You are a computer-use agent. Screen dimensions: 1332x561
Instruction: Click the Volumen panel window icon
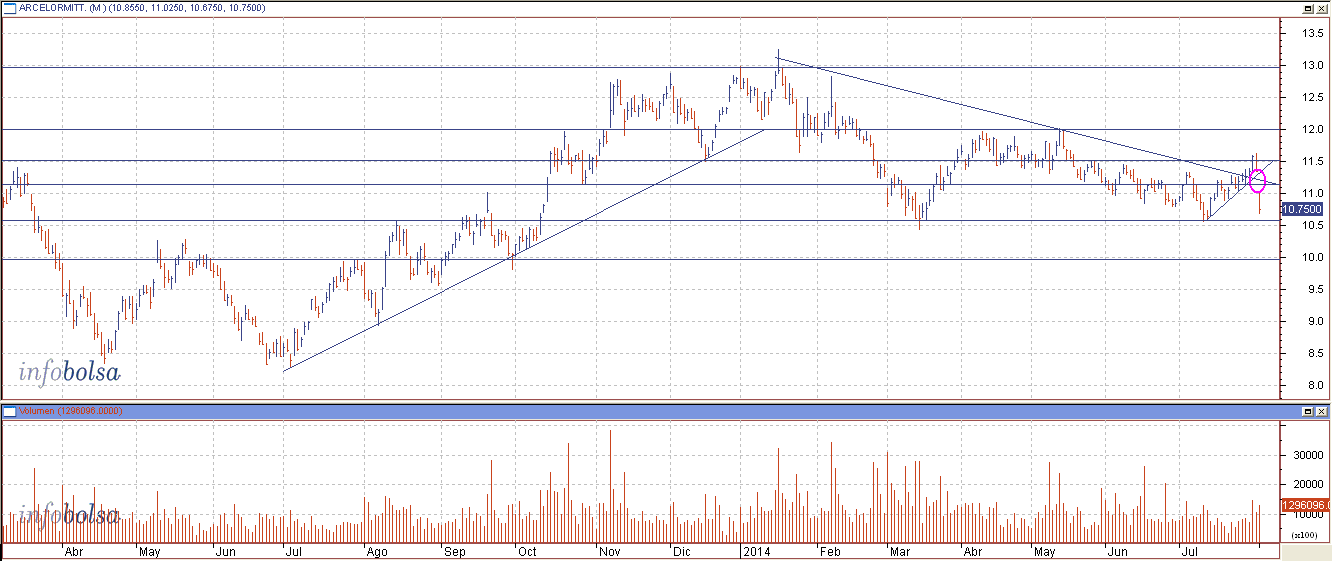pyautogui.click(x=9, y=411)
